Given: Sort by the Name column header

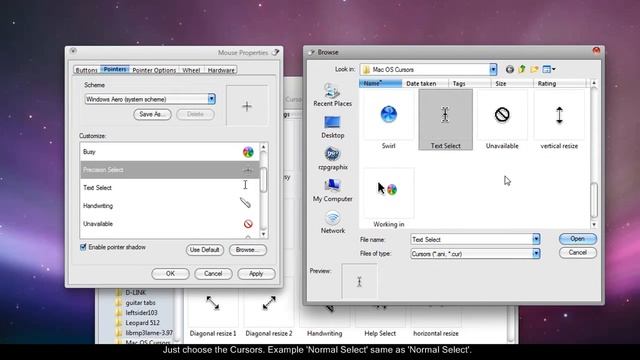Looking at the screenshot, I should click(x=380, y=83).
